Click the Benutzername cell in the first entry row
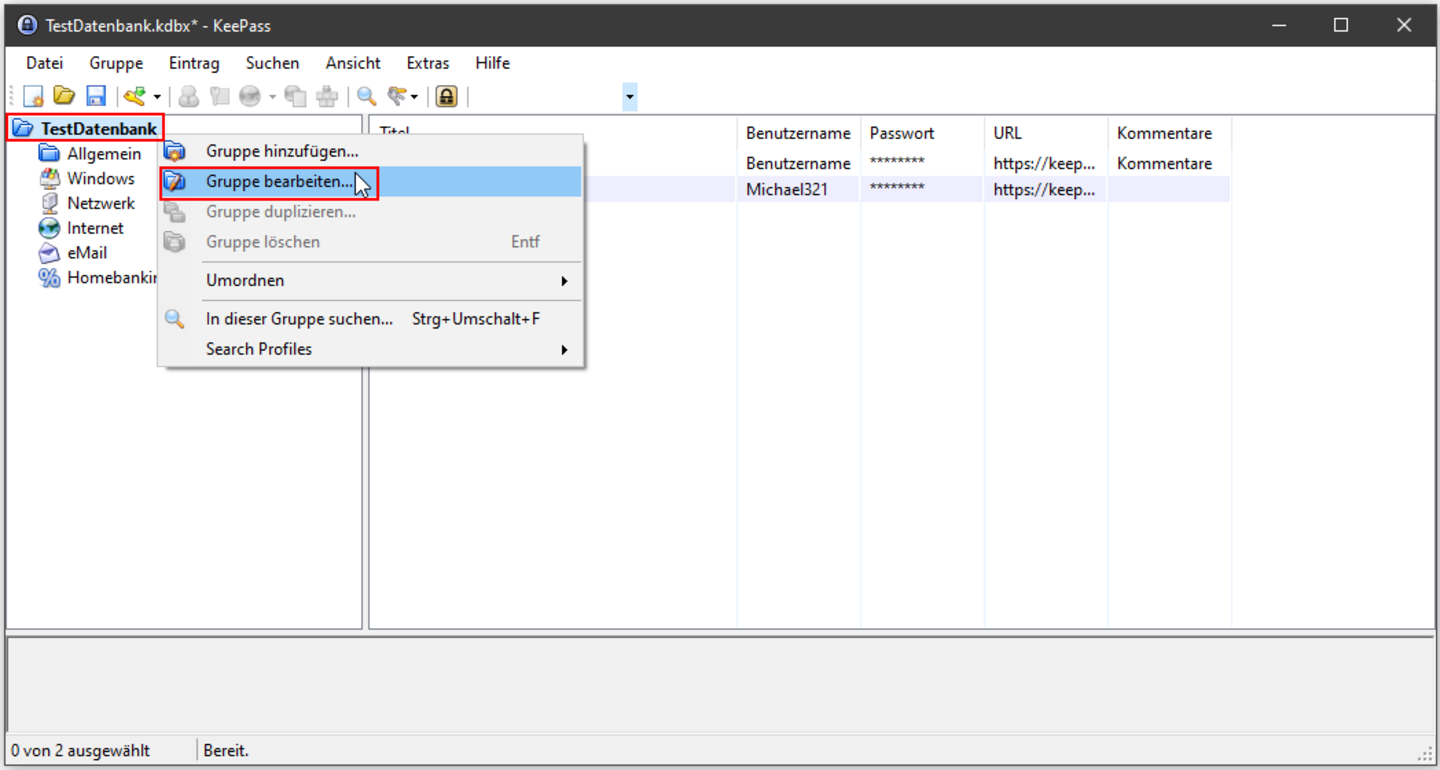This screenshot has height=770, width=1440. click(798, 163)
